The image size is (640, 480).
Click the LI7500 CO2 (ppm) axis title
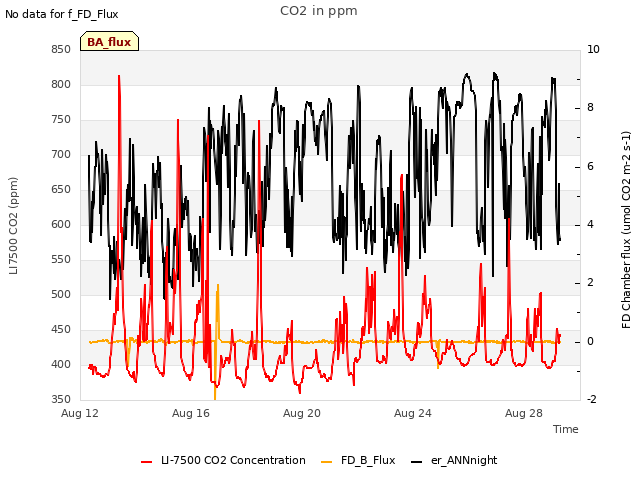click(x=13, y=226)
